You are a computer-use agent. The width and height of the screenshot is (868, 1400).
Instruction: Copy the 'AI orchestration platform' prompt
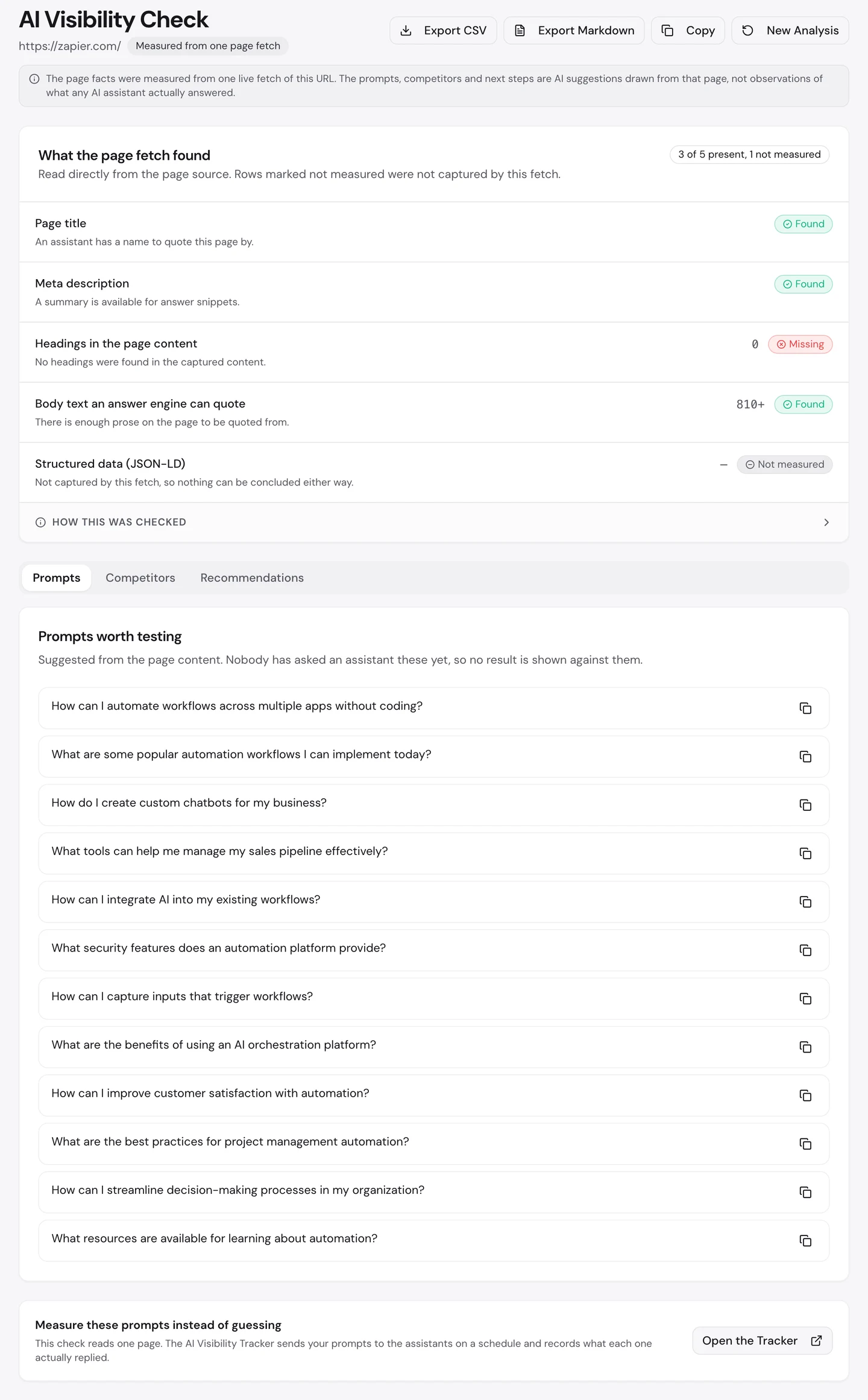(x=805, y=1047)
